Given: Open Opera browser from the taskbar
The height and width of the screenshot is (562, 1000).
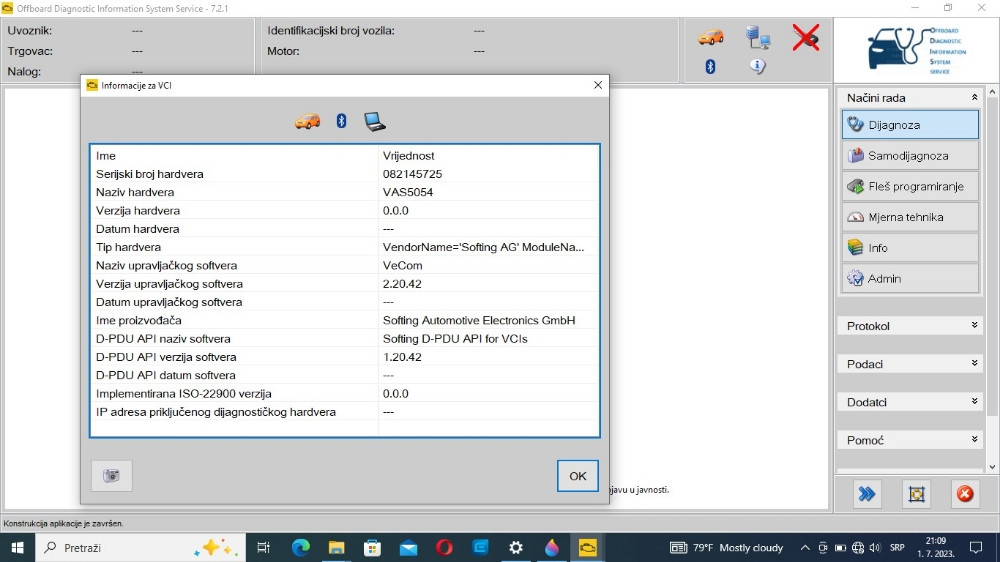Looking at the screenshot, I should coord(444,547).
